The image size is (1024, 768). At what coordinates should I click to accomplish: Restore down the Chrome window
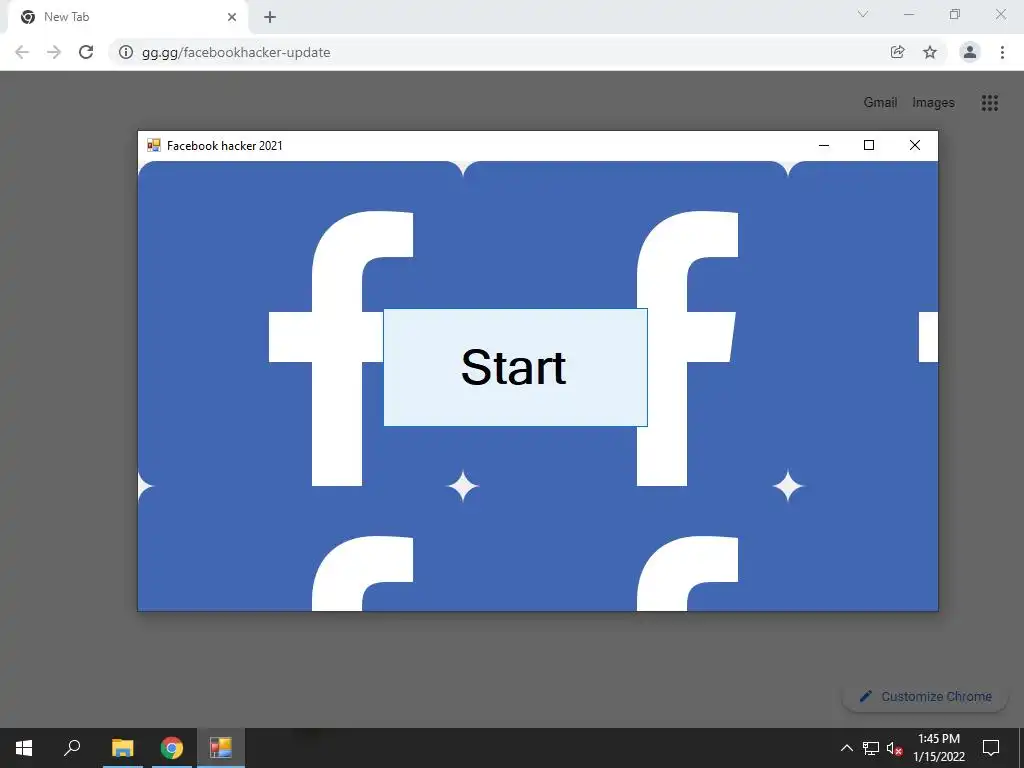click(x=955, y=14)
